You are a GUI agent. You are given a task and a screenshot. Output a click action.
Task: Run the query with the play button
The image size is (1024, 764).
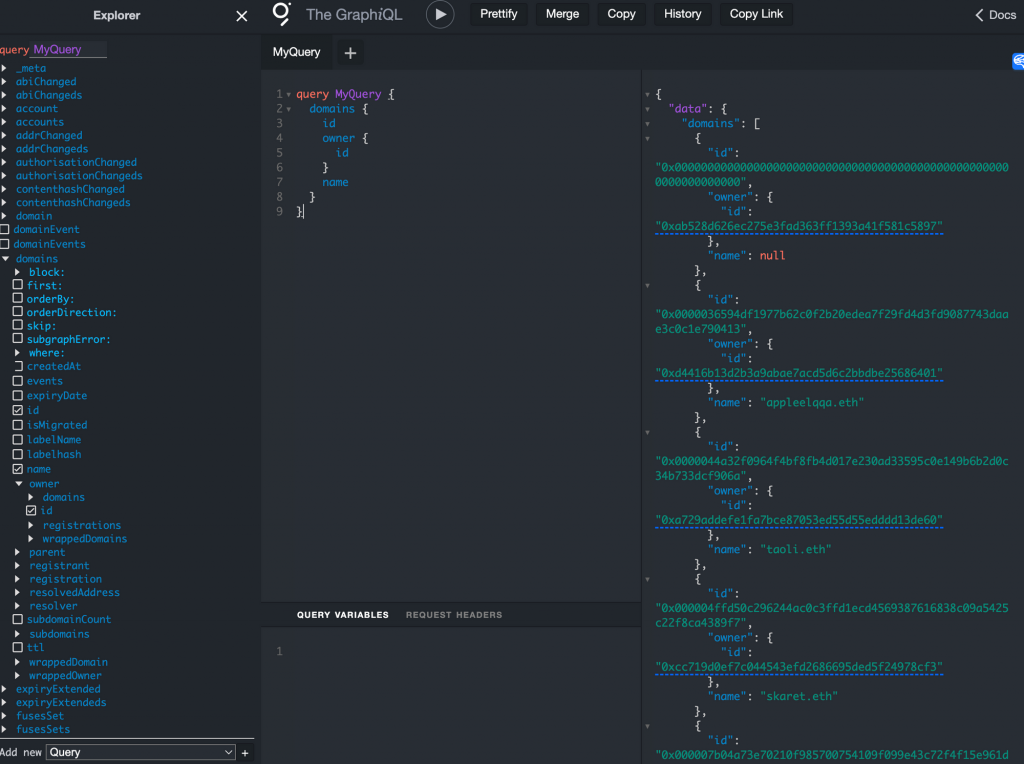pos(440,14)
